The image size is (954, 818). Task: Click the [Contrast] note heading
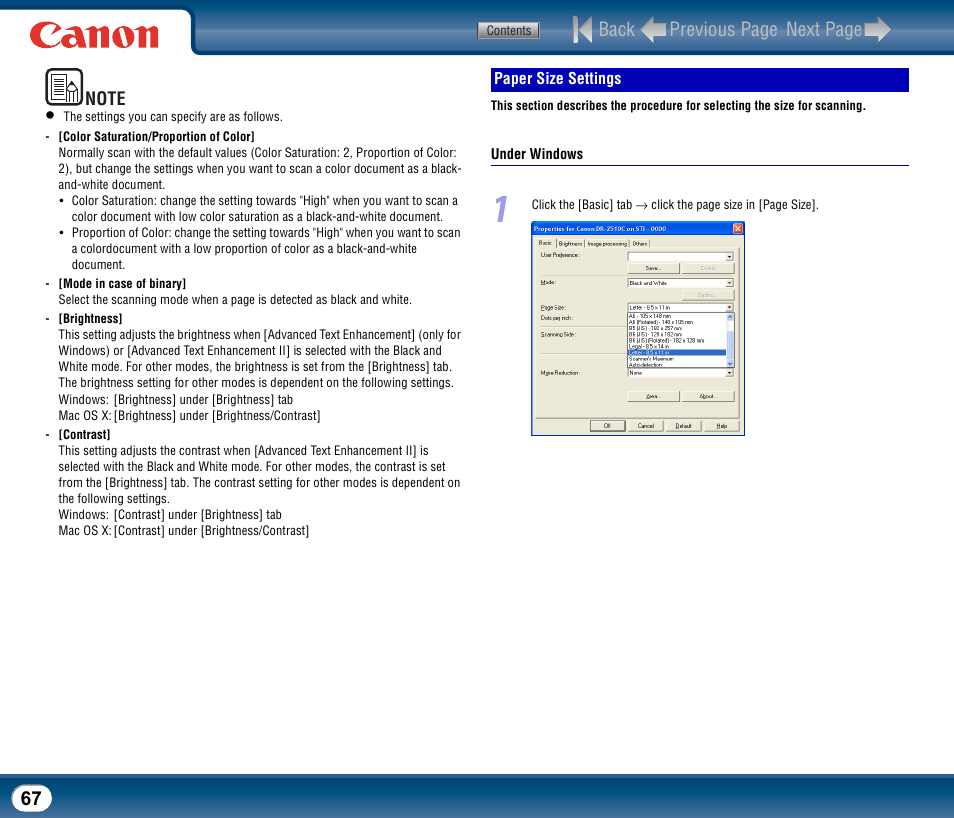(85, 435)
